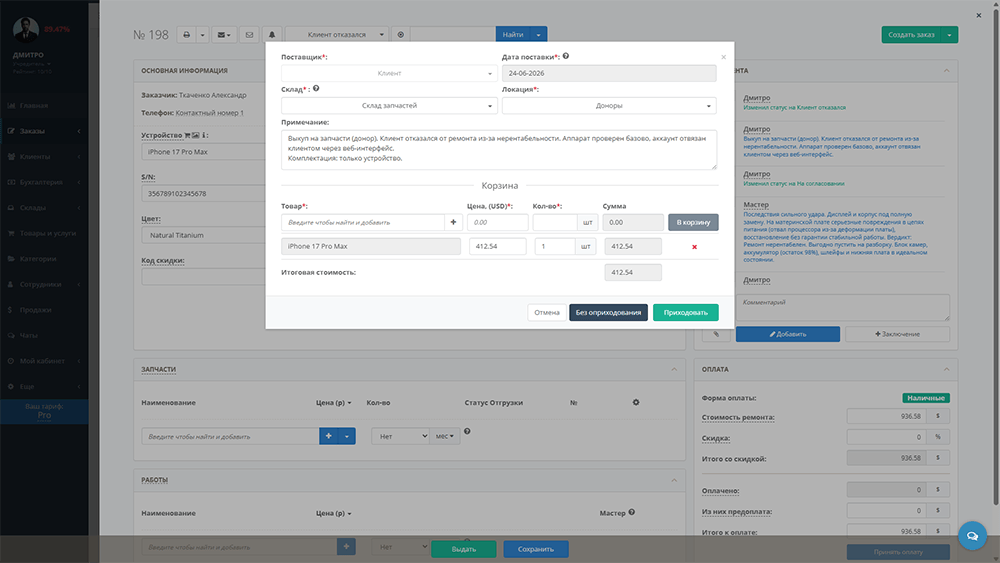
Task: Click the 'Примечание' note textarea
Action: pyautogui.click(x=499, y=150)
